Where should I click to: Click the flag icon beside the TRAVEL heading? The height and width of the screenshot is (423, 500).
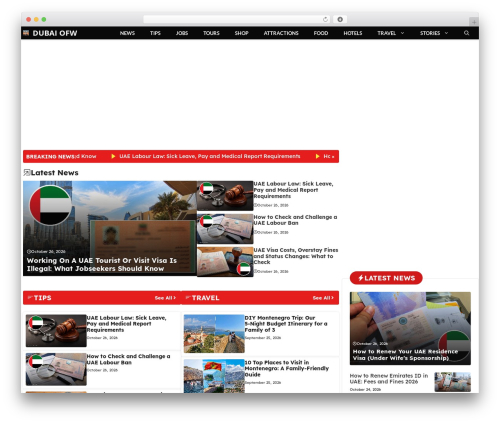coord(188,297)
